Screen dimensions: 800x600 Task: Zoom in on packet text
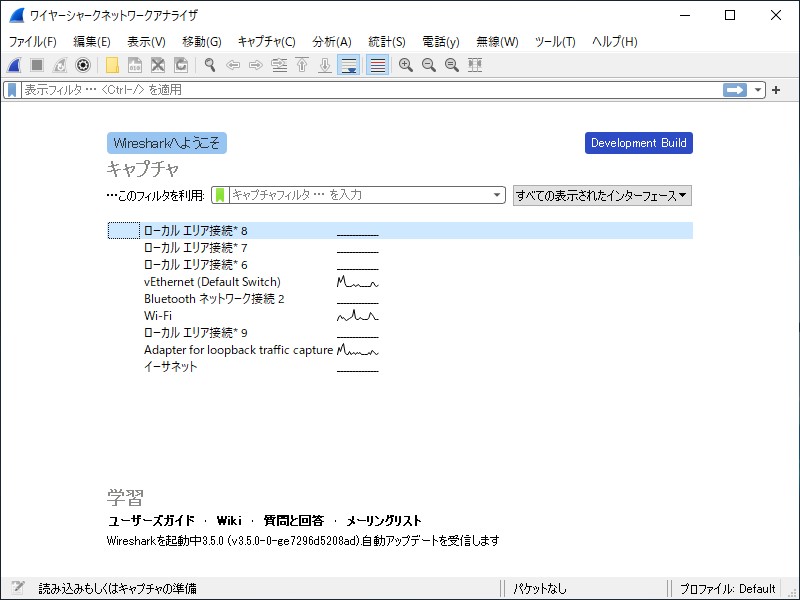(403, 65)
